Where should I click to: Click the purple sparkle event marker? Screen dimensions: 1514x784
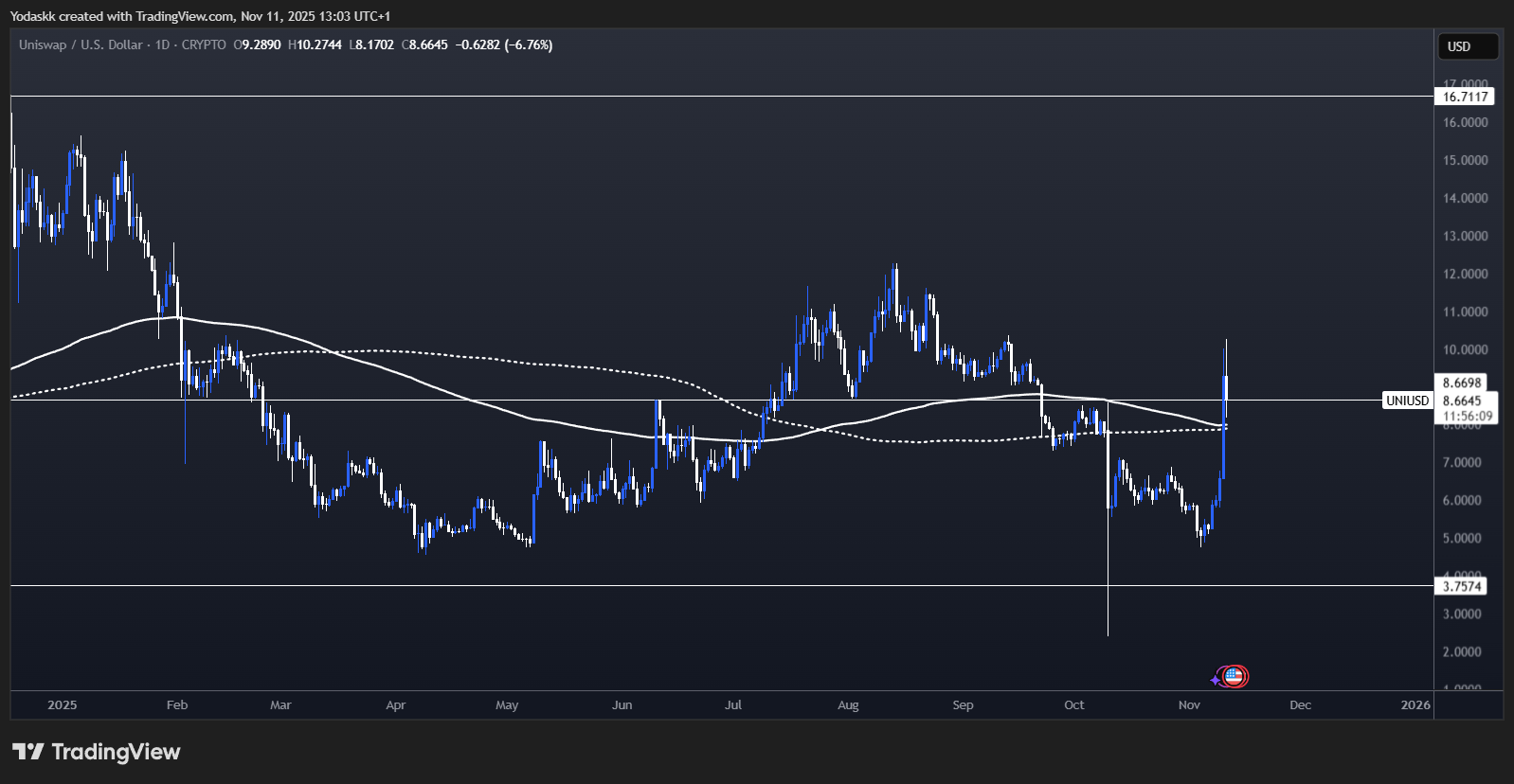tap(1216, 680)
